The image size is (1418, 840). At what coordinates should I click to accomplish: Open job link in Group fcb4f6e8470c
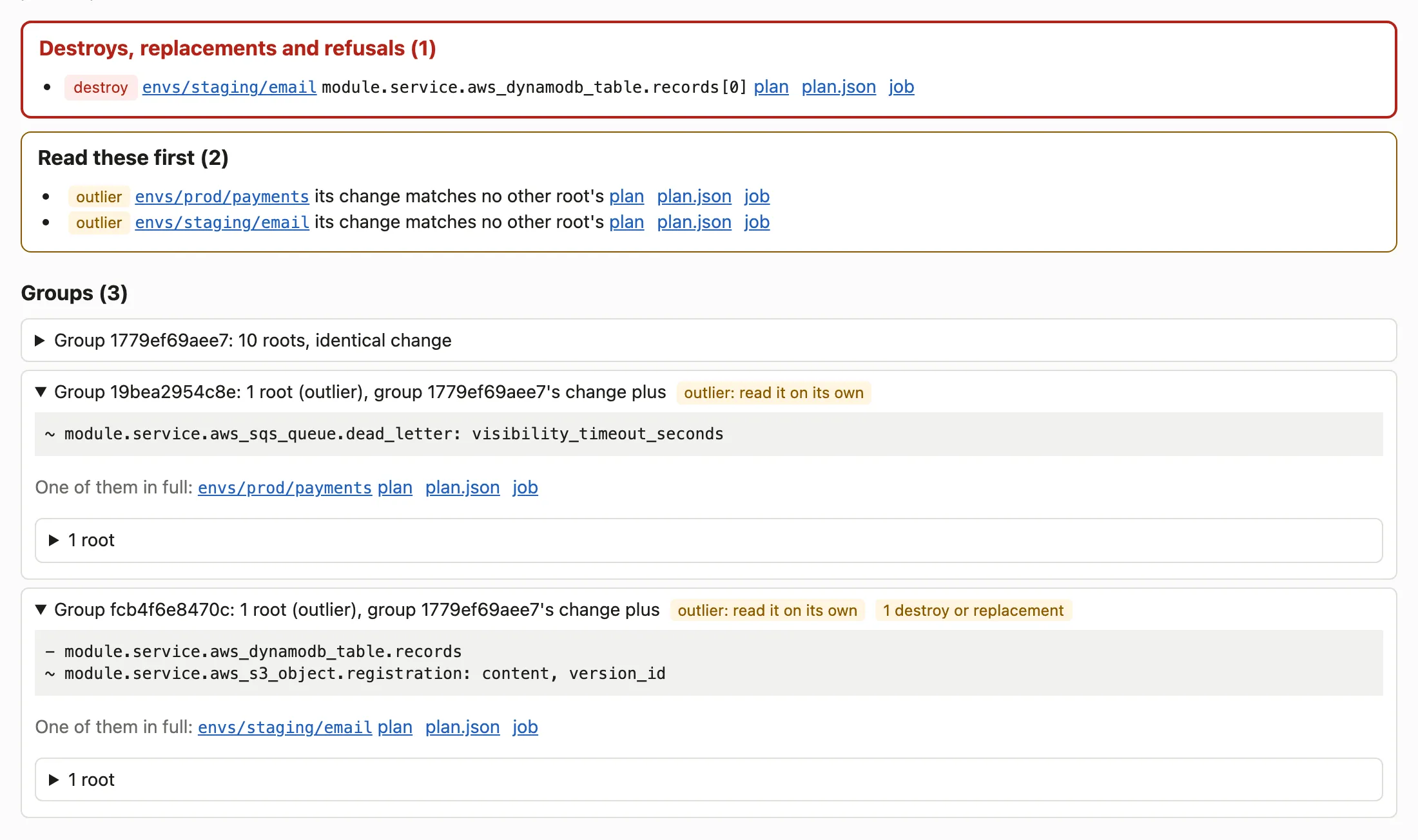(525, 727)
